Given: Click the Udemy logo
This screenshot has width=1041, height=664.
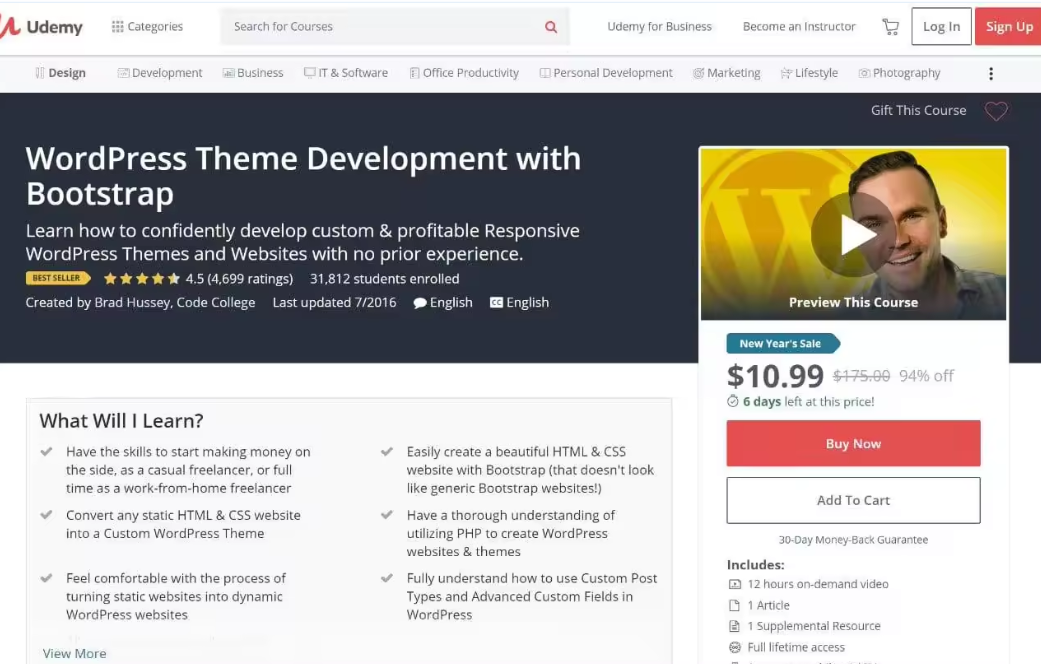Looking at the screenshot, I should [41, 27].
